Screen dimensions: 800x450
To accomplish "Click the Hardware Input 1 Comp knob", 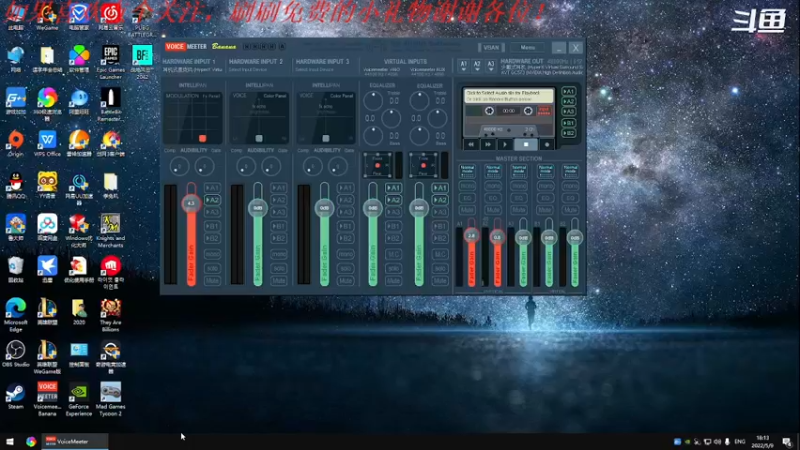I will point(179,166).
